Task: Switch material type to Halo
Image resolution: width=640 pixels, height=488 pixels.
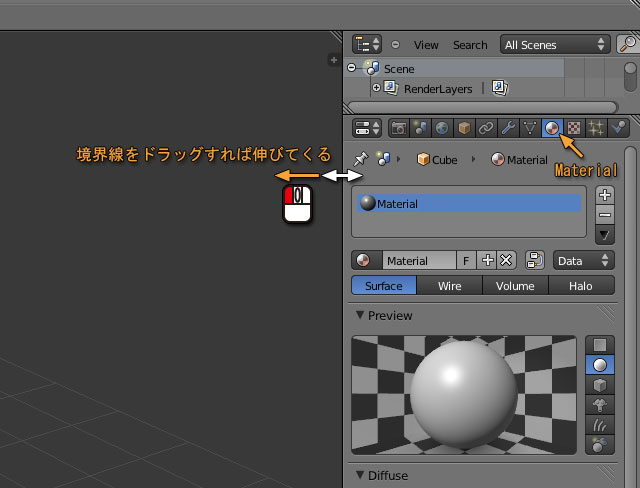Action: 581,286
